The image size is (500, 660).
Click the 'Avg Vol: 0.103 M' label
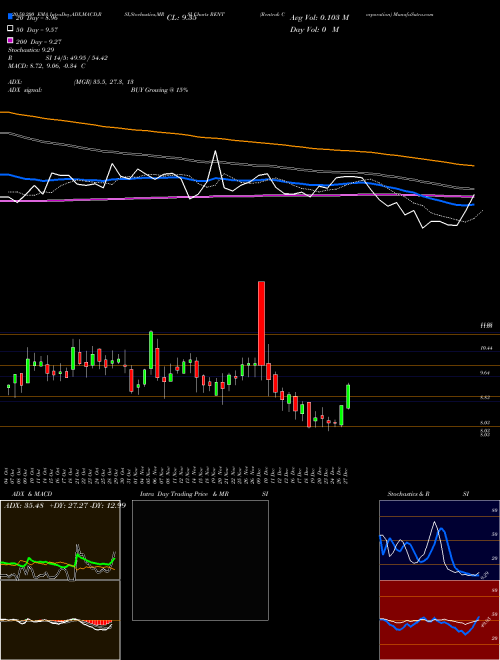(x=319, y=18)
